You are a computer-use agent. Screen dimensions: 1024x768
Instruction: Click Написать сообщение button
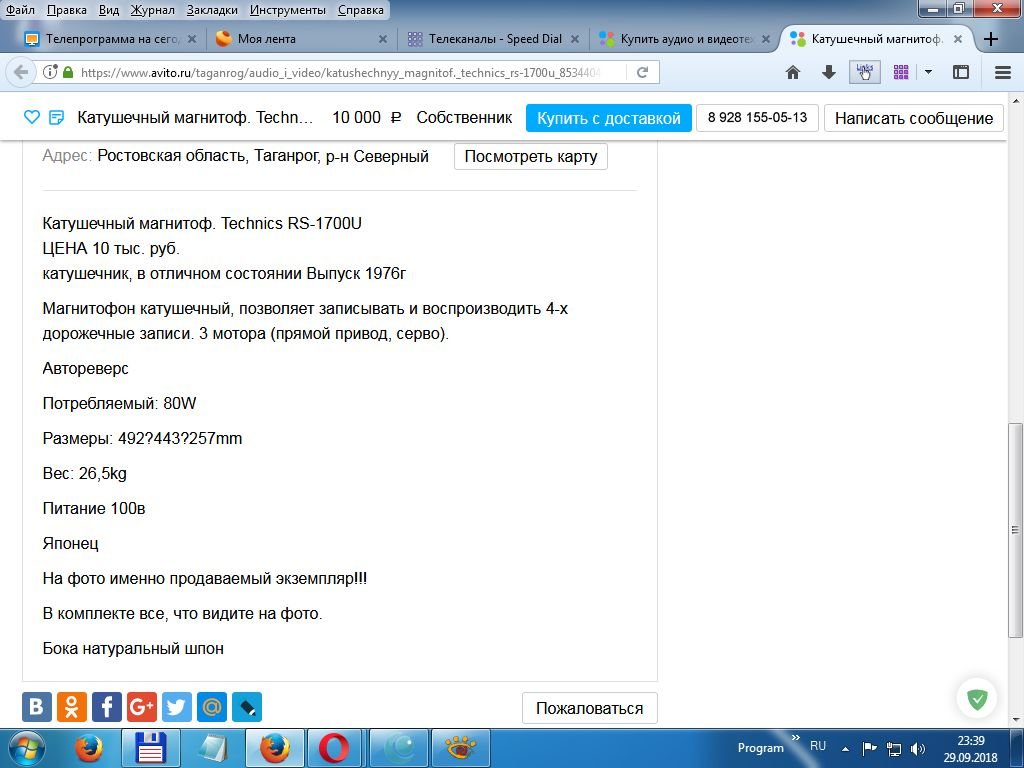(914, 118)
